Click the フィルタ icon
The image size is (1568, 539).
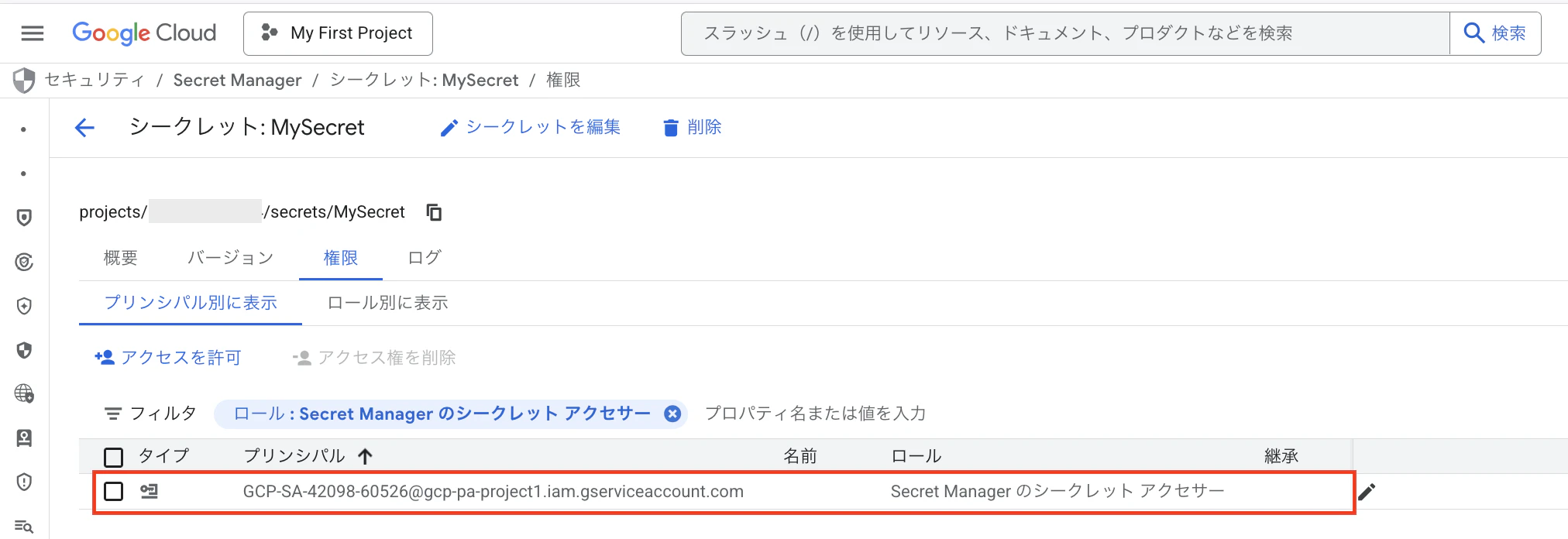(x=113, y=414)
